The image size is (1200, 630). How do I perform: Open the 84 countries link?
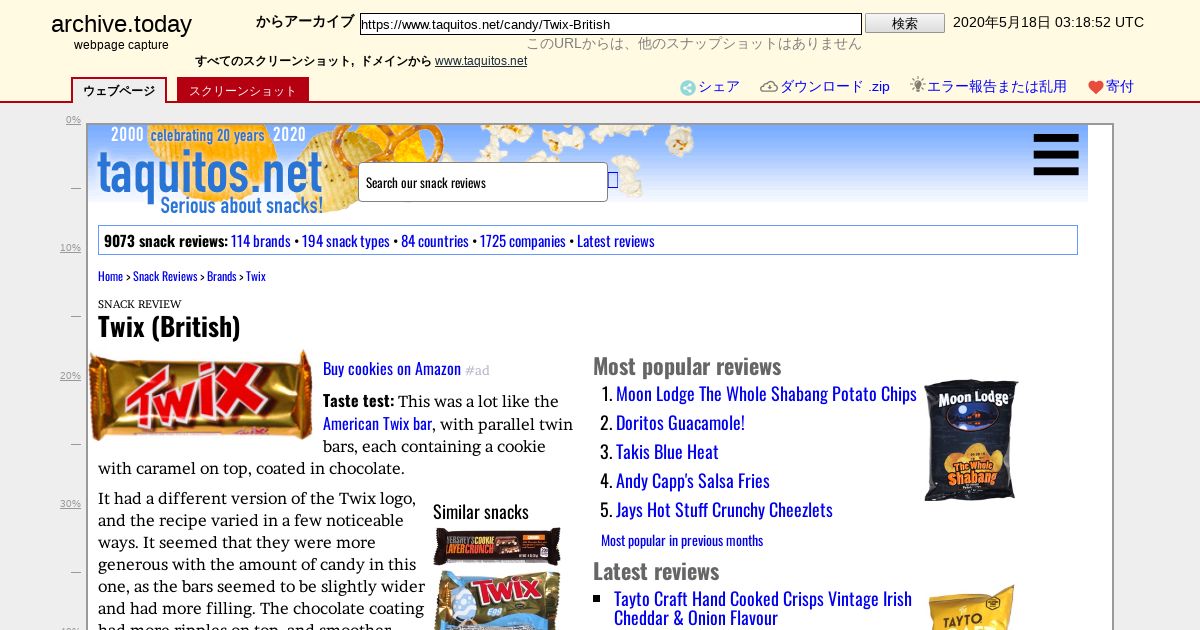click(435, 241)
